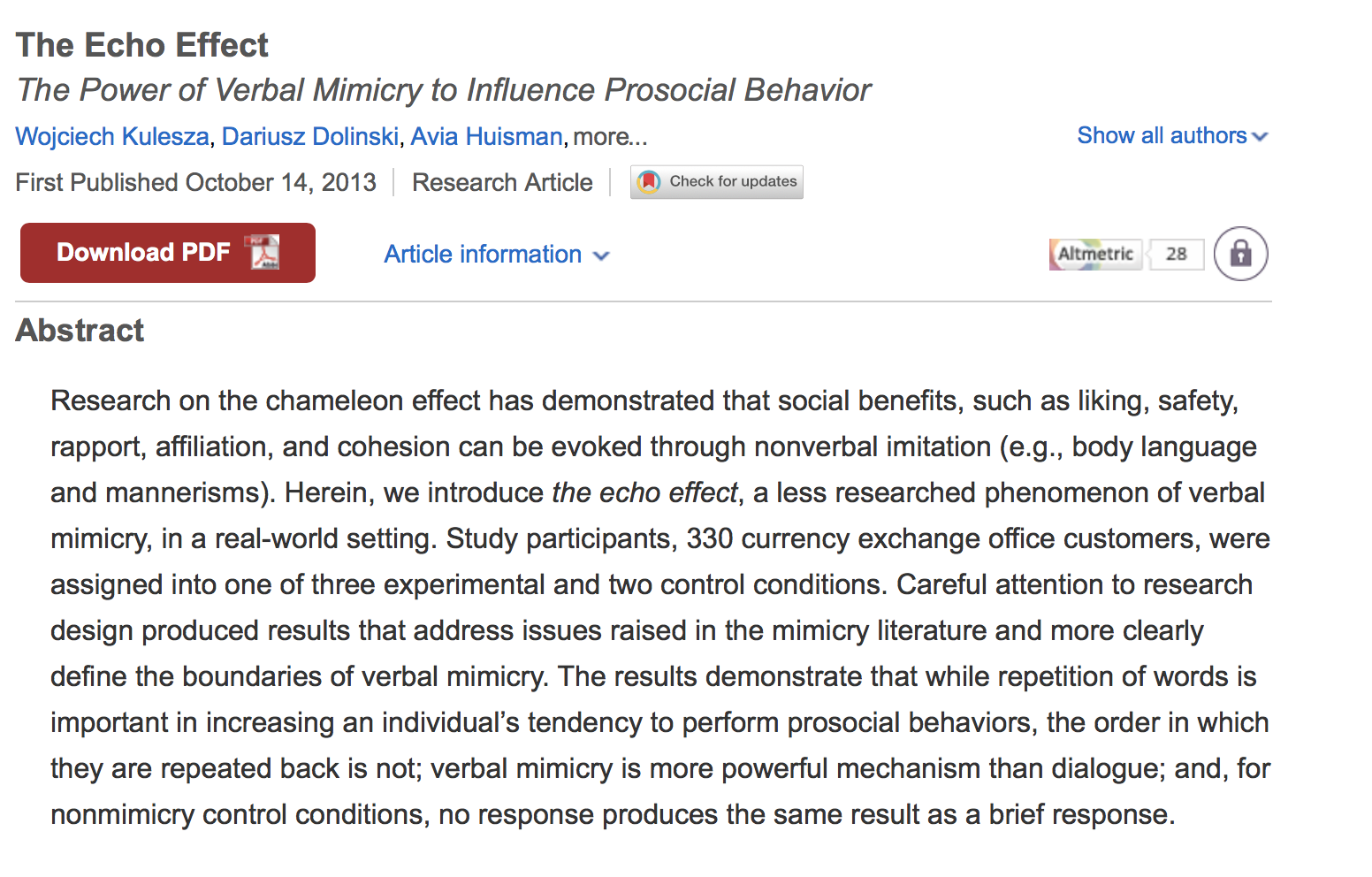Screen dimensions: 1372x877
Task: Open author Wojciech Kulesza profile
Action: click(x=112, y=137)
